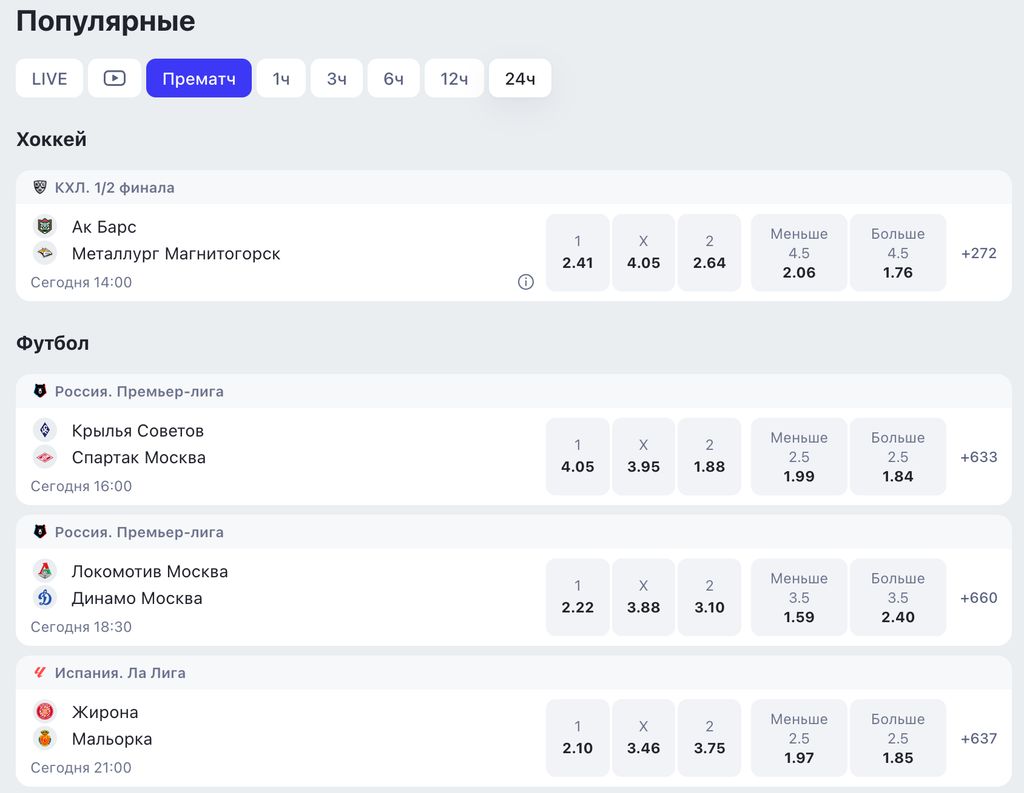Screen dimensions: 1024x793
Task: Pick Меньше 2.5 at 1.99
Action: 799,457
